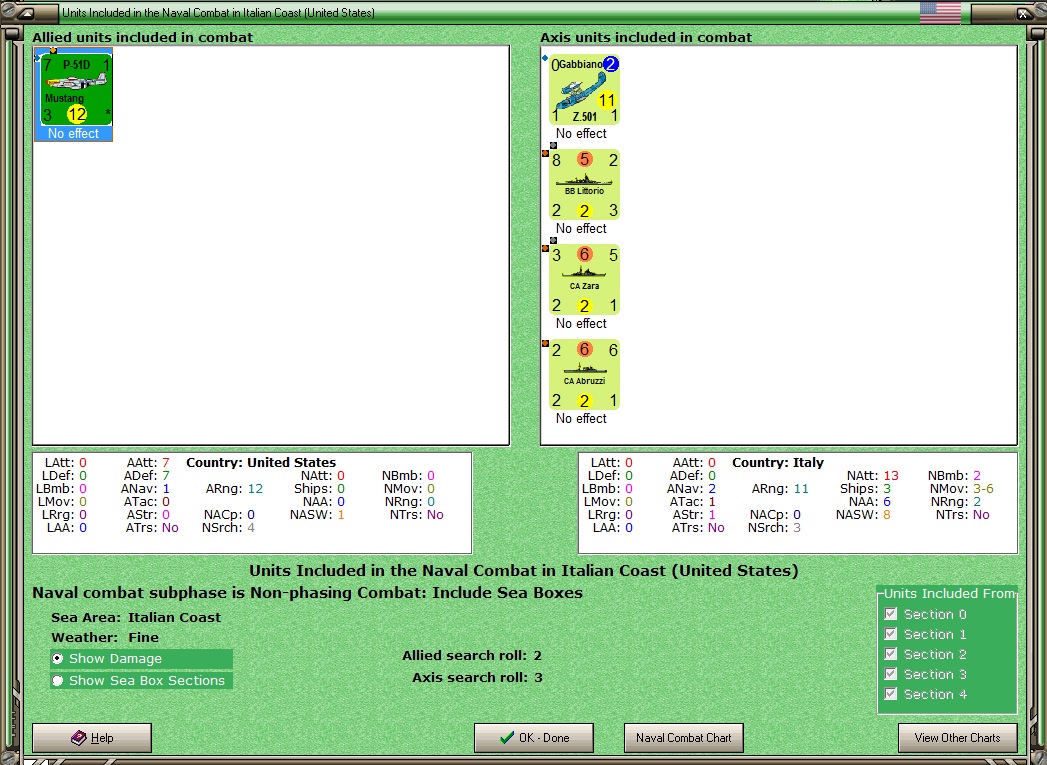Click the 'Country: Italy' label
This screenshot has height=765, width=1047.
click(x=778, y=463)
